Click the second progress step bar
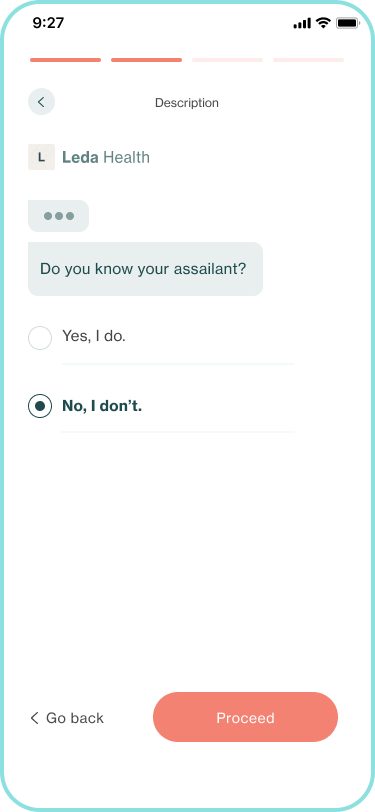The image size is (375, 812). [147, 60]
